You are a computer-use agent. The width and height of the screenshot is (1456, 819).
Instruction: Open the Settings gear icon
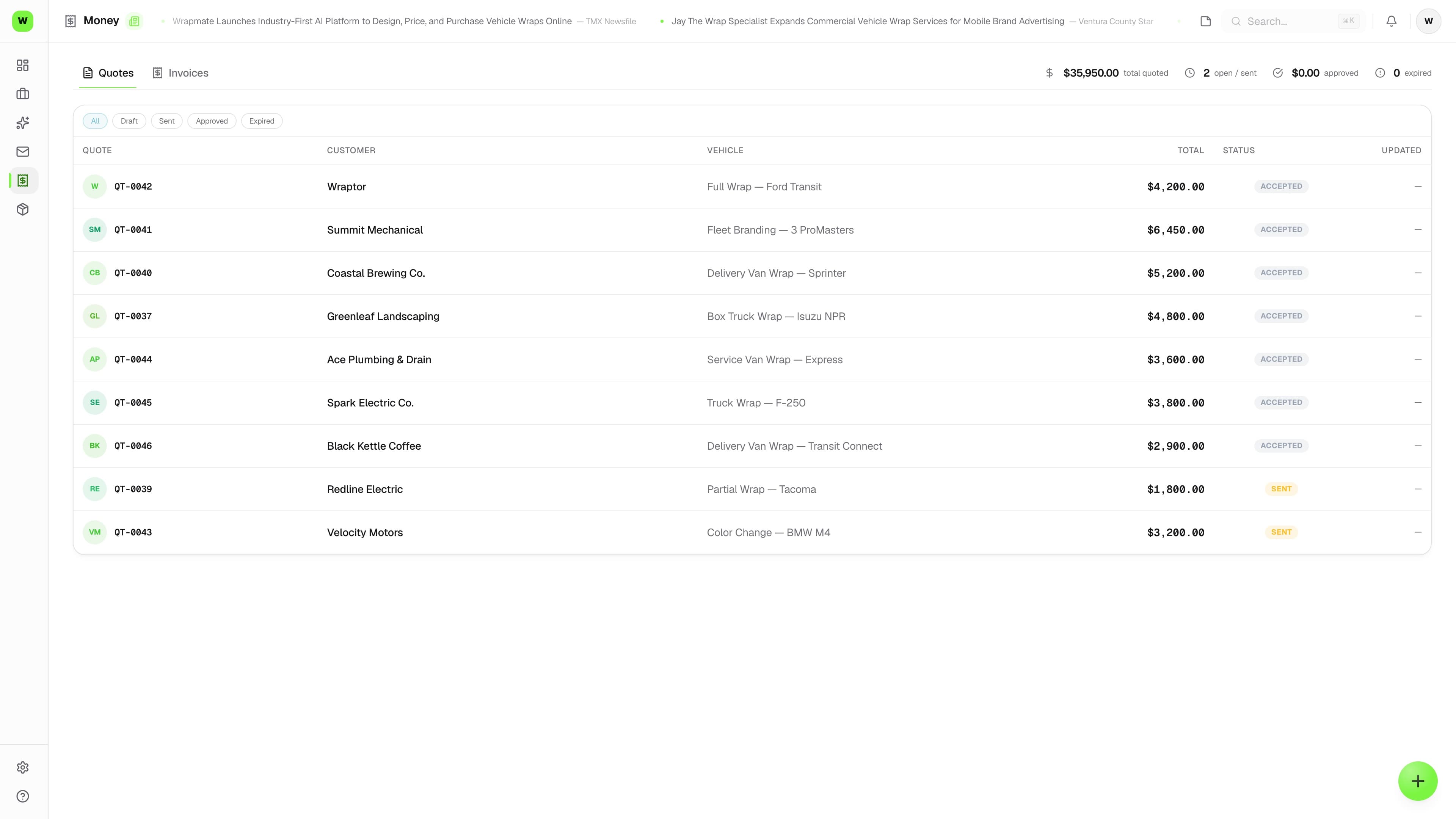coord(23,767)
